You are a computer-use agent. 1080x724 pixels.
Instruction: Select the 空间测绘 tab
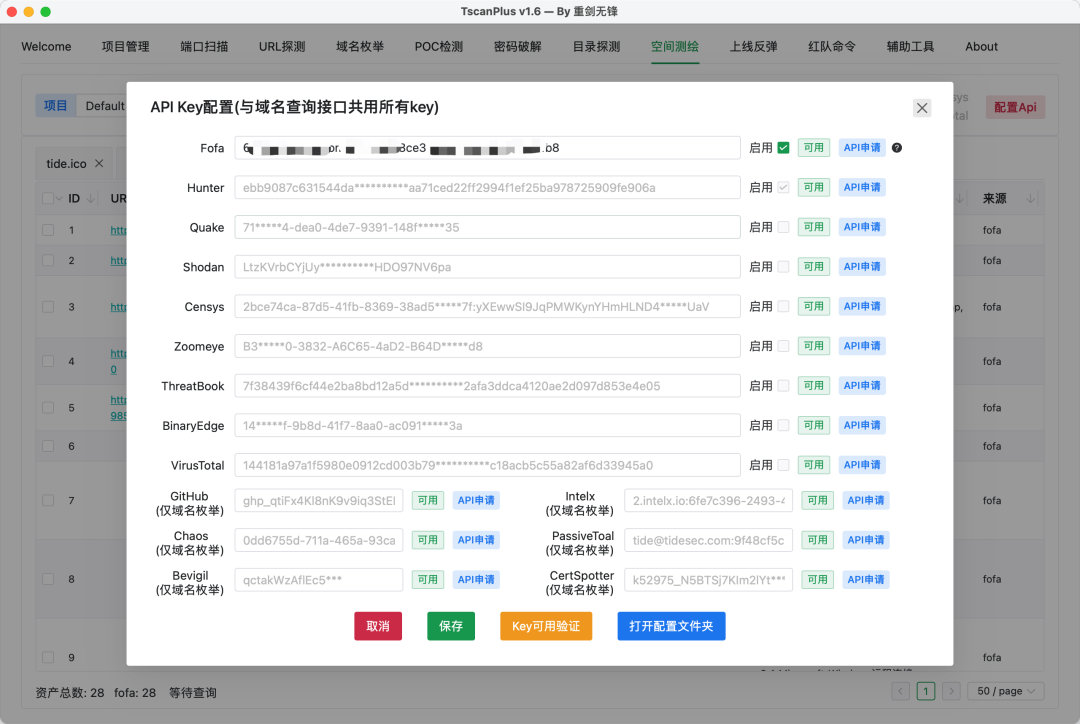[675, 47]
